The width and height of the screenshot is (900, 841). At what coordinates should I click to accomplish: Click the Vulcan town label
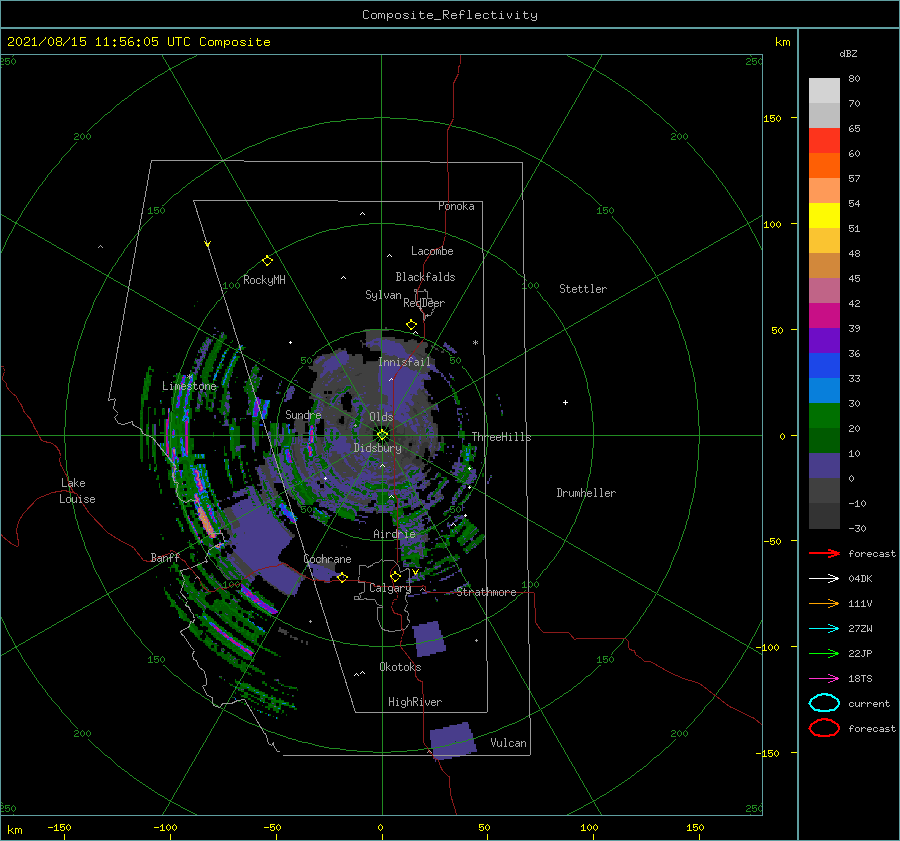coord(508,743)
